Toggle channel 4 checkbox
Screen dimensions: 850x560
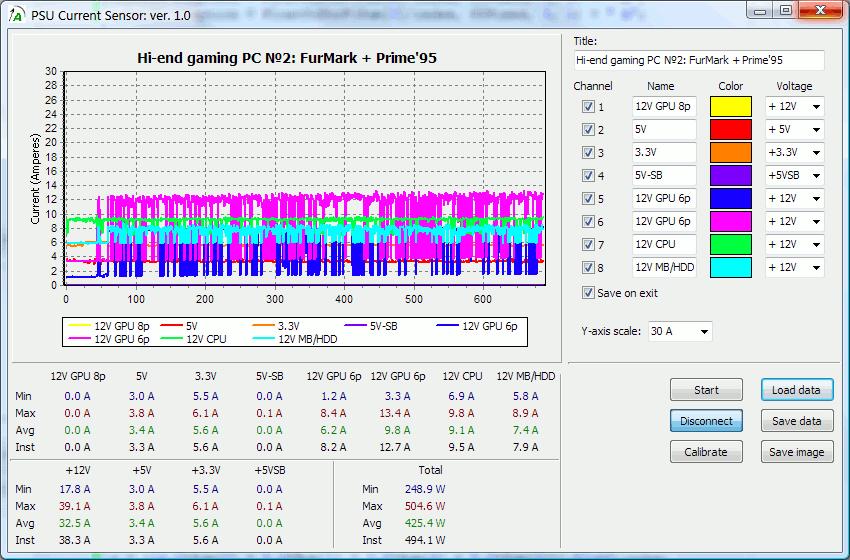588,175
